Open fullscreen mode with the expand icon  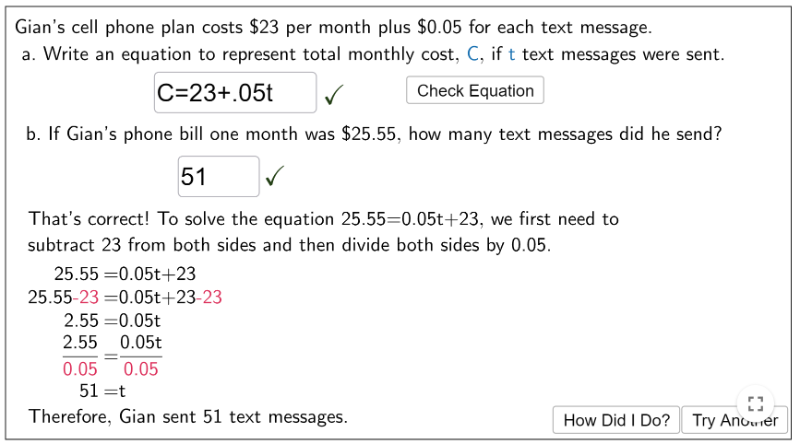click(x=755, y=404)
